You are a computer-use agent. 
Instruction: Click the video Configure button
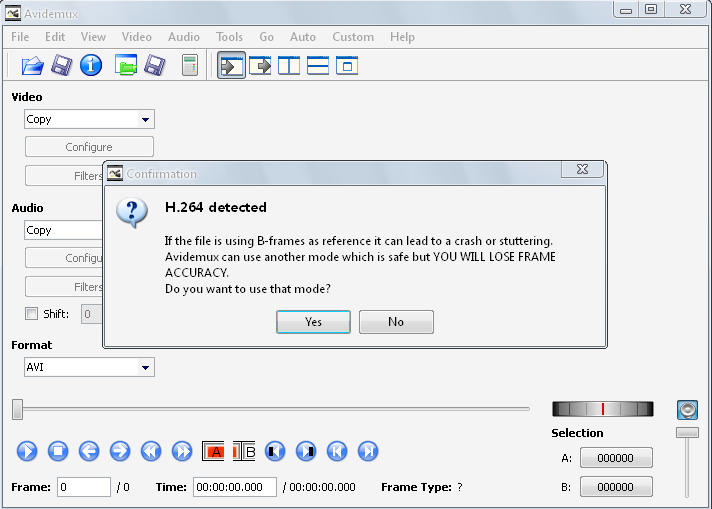(89, 147)
